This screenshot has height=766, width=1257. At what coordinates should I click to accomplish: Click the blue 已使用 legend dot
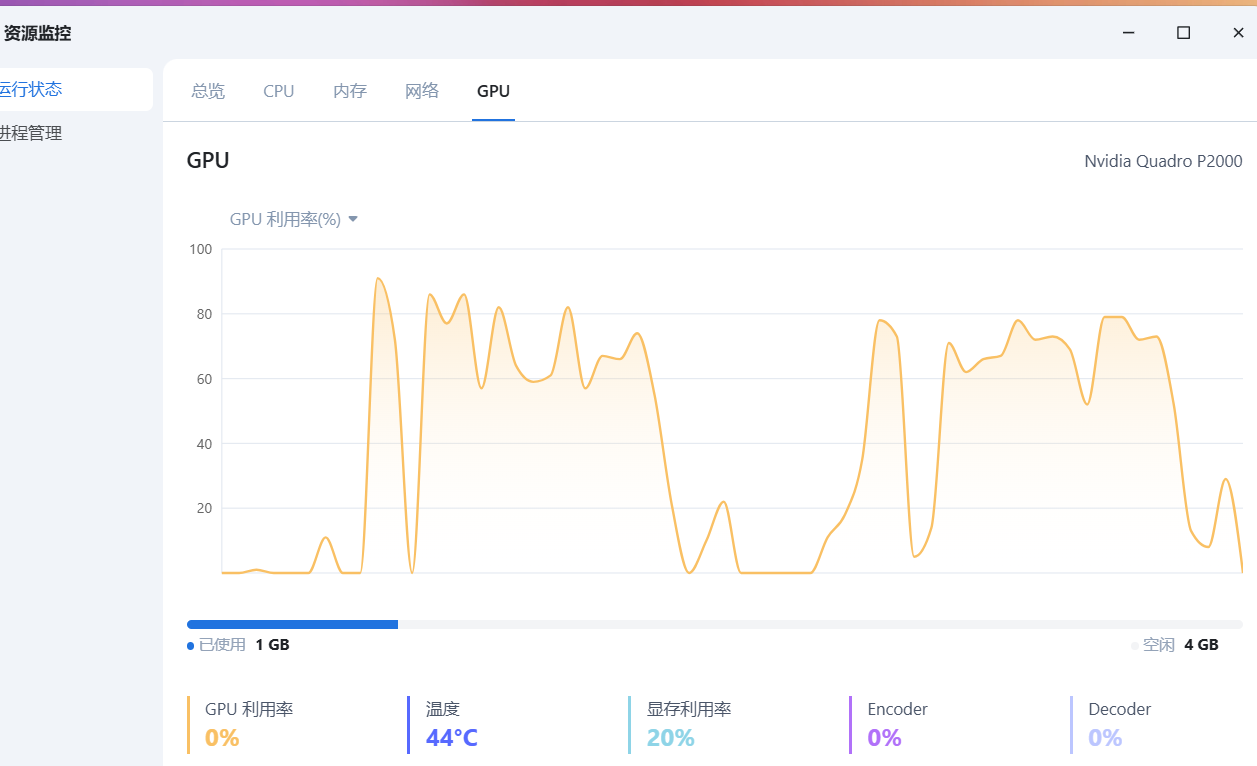[190, 646]
